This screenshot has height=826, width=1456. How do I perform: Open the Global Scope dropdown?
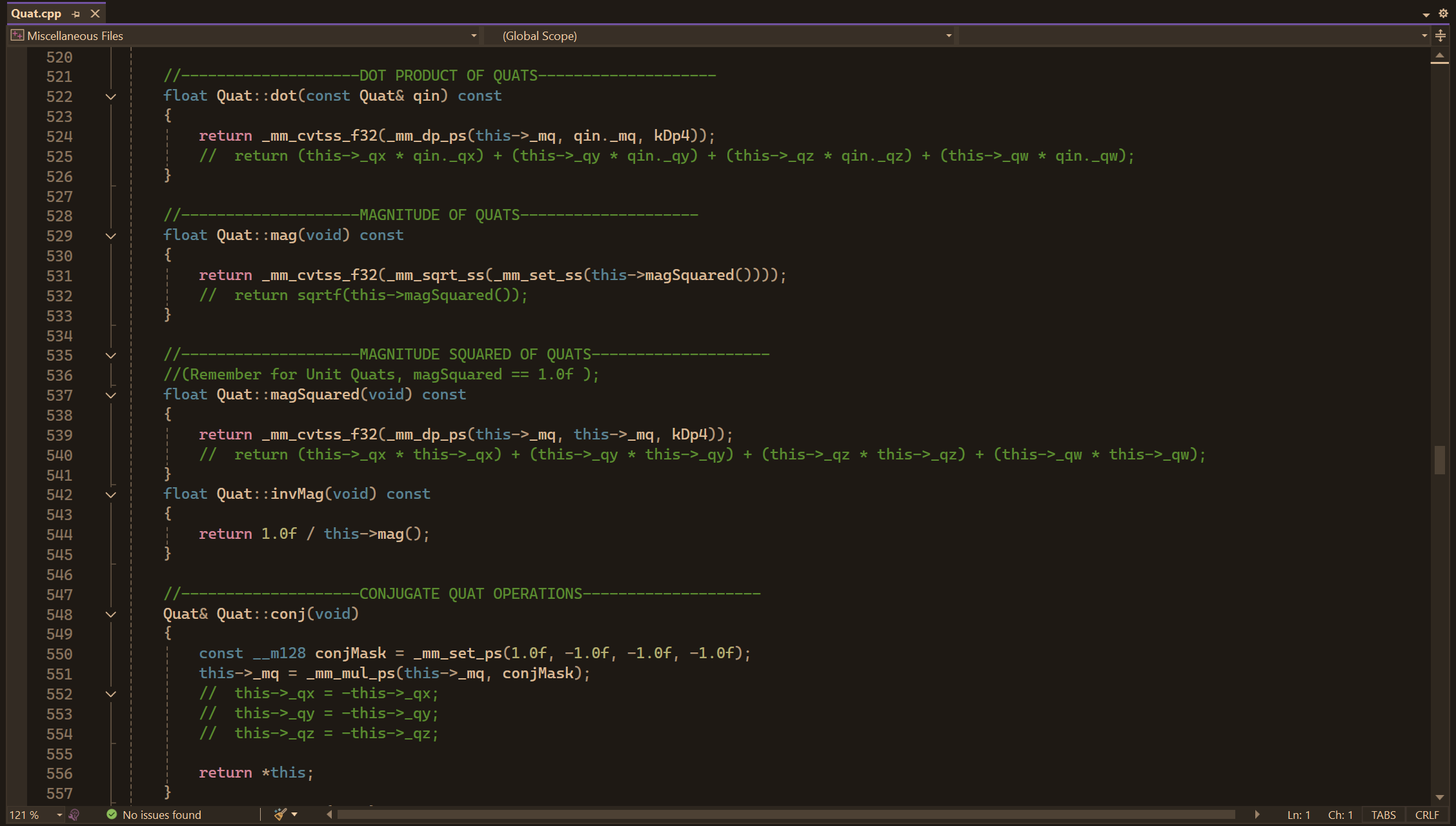949,36
